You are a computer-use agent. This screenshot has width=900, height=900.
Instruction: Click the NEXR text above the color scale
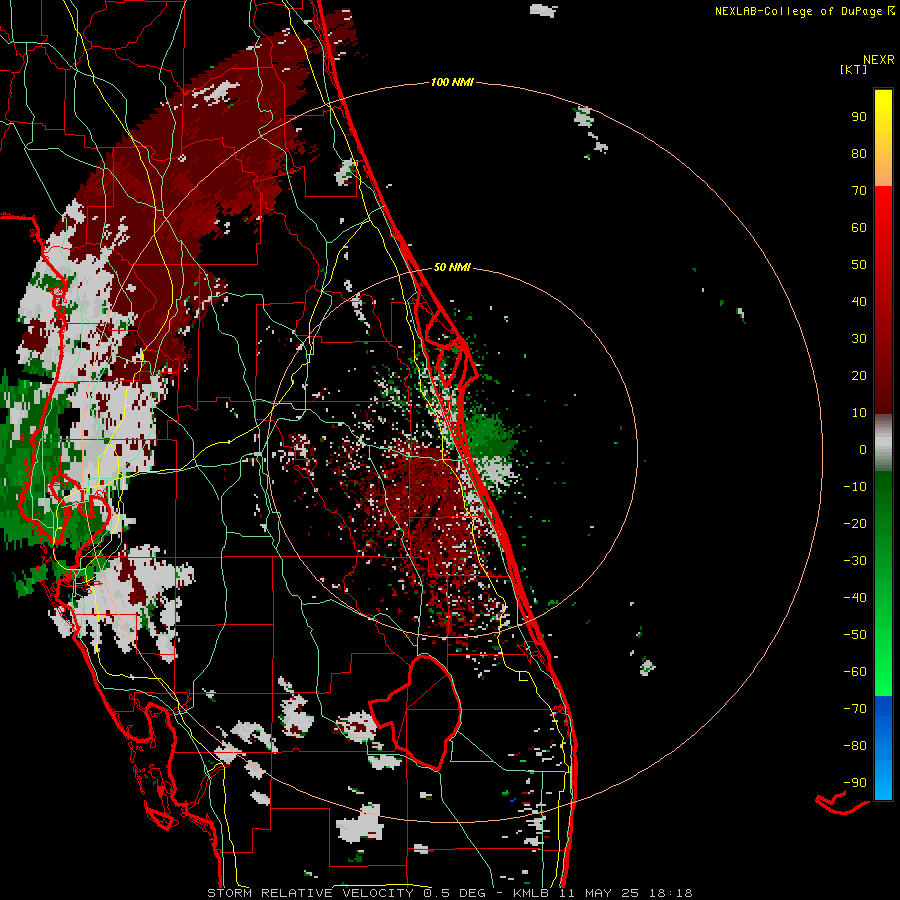pyautogui.click(x=879, y=60)
